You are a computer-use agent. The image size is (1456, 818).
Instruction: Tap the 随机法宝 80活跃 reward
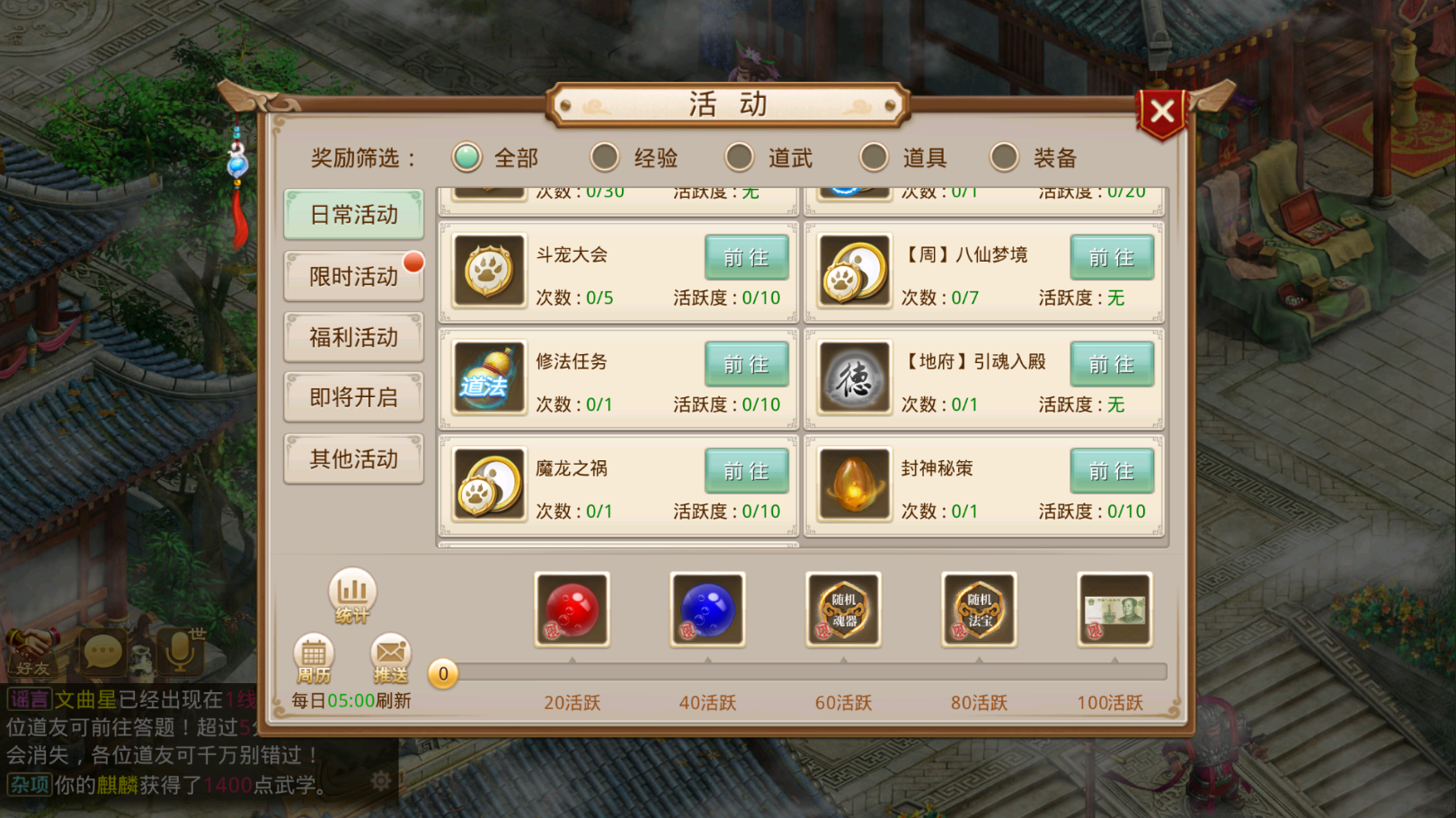[x=979, y=609]
